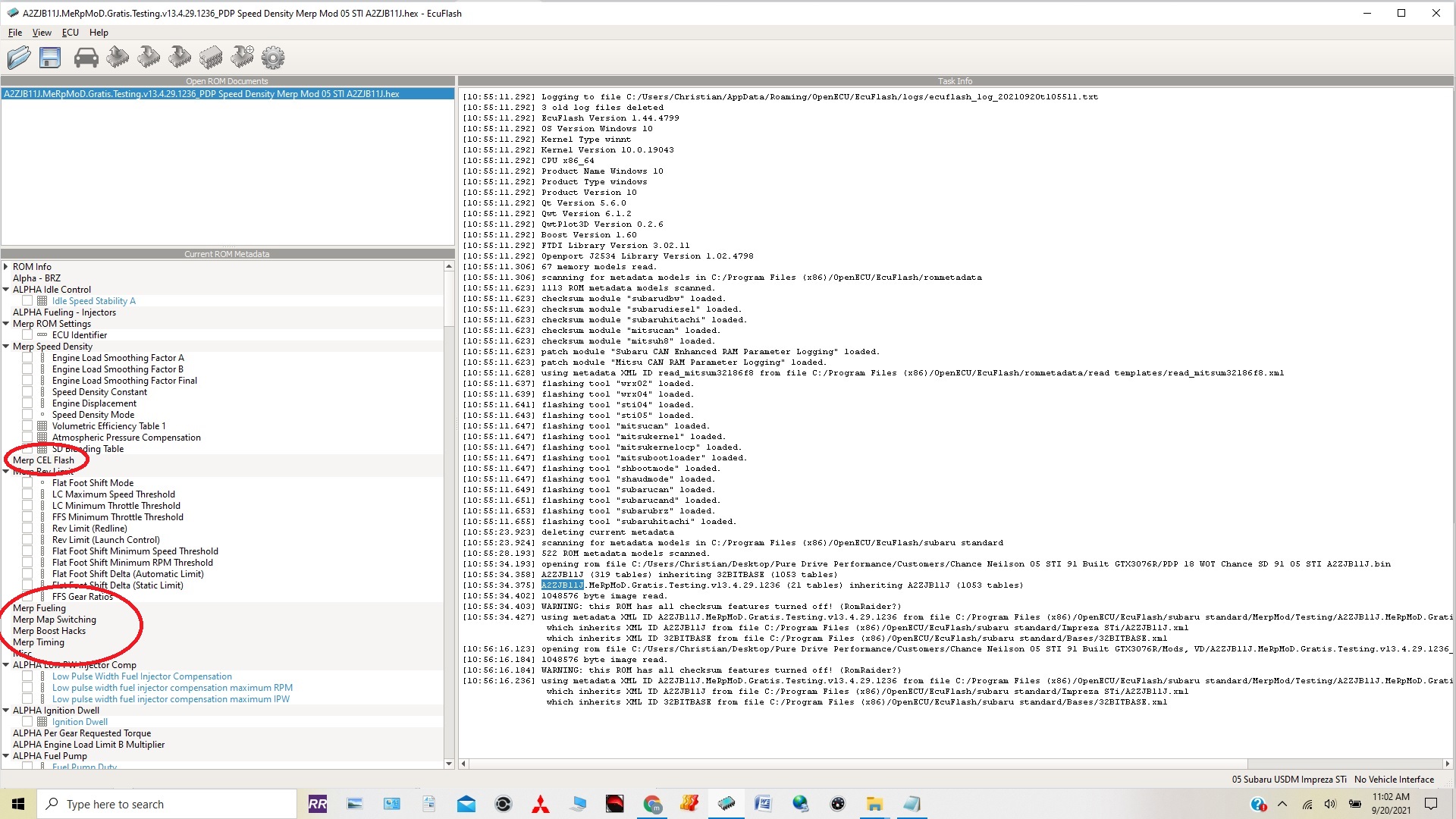This screenshot has width=1456, height=819.
Task: Open the Ignition Dwell table link
Action: click(x=80, y=722)
